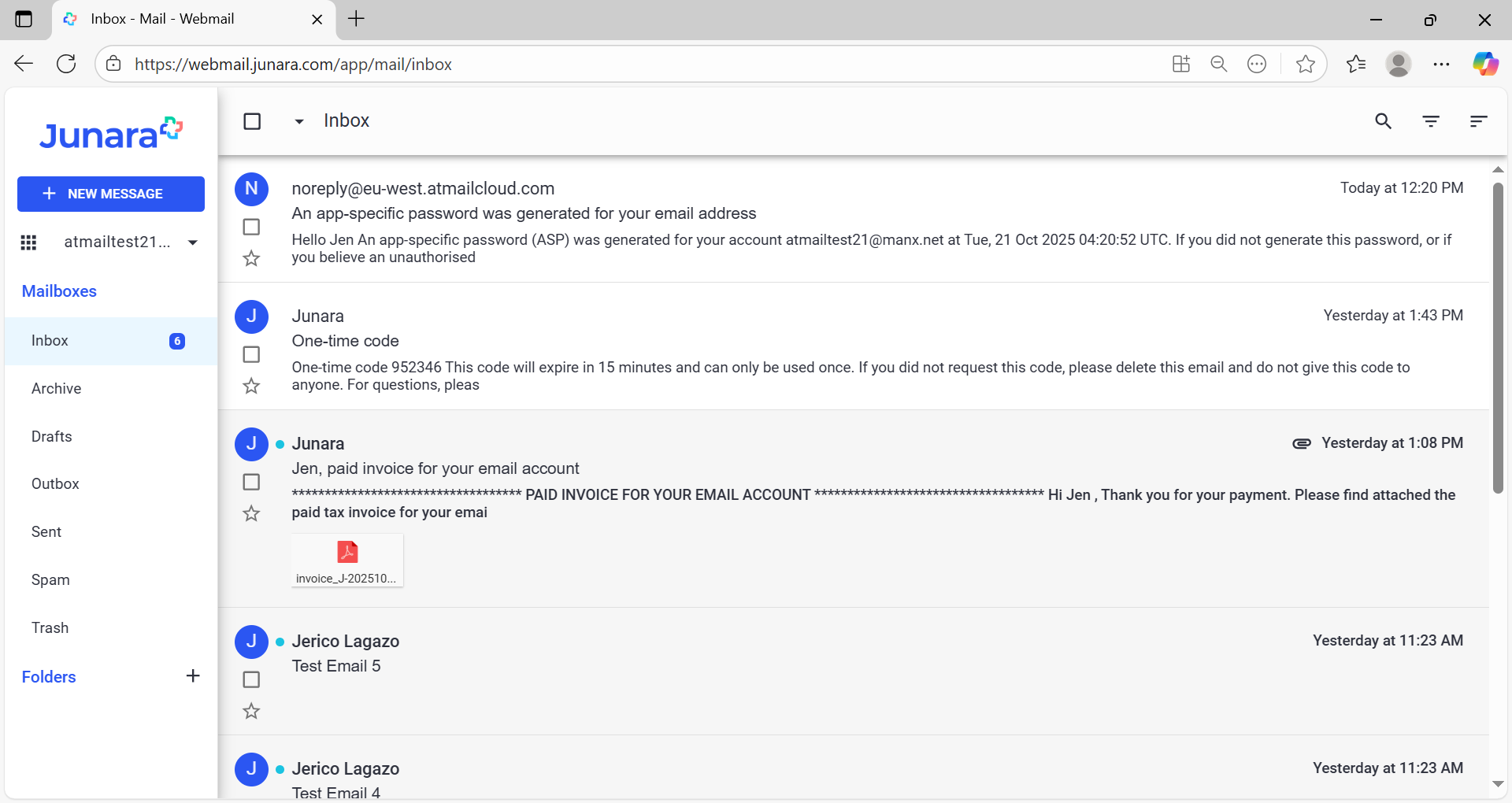Click the attachment paperclip on invoice email
Screen dimensions: 1512x803
tap(1302, 444)
